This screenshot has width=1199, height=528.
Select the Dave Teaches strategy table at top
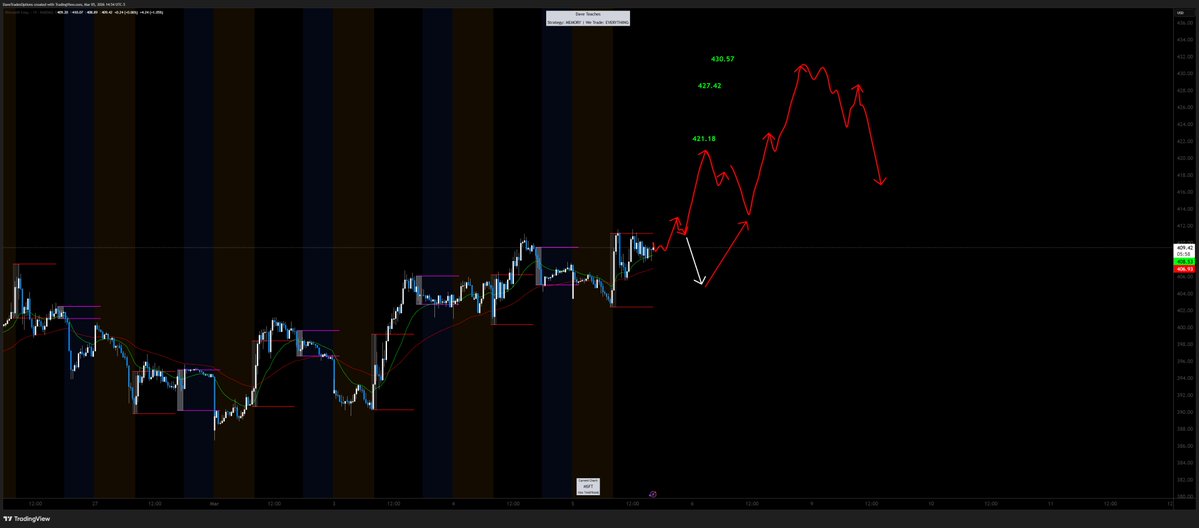click(588, 18)
